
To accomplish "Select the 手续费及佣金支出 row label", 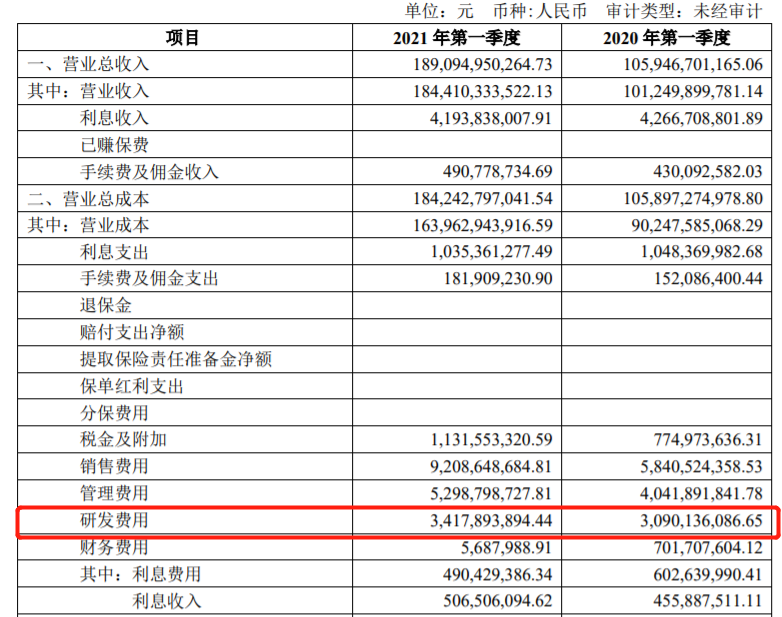I will 149,278.
